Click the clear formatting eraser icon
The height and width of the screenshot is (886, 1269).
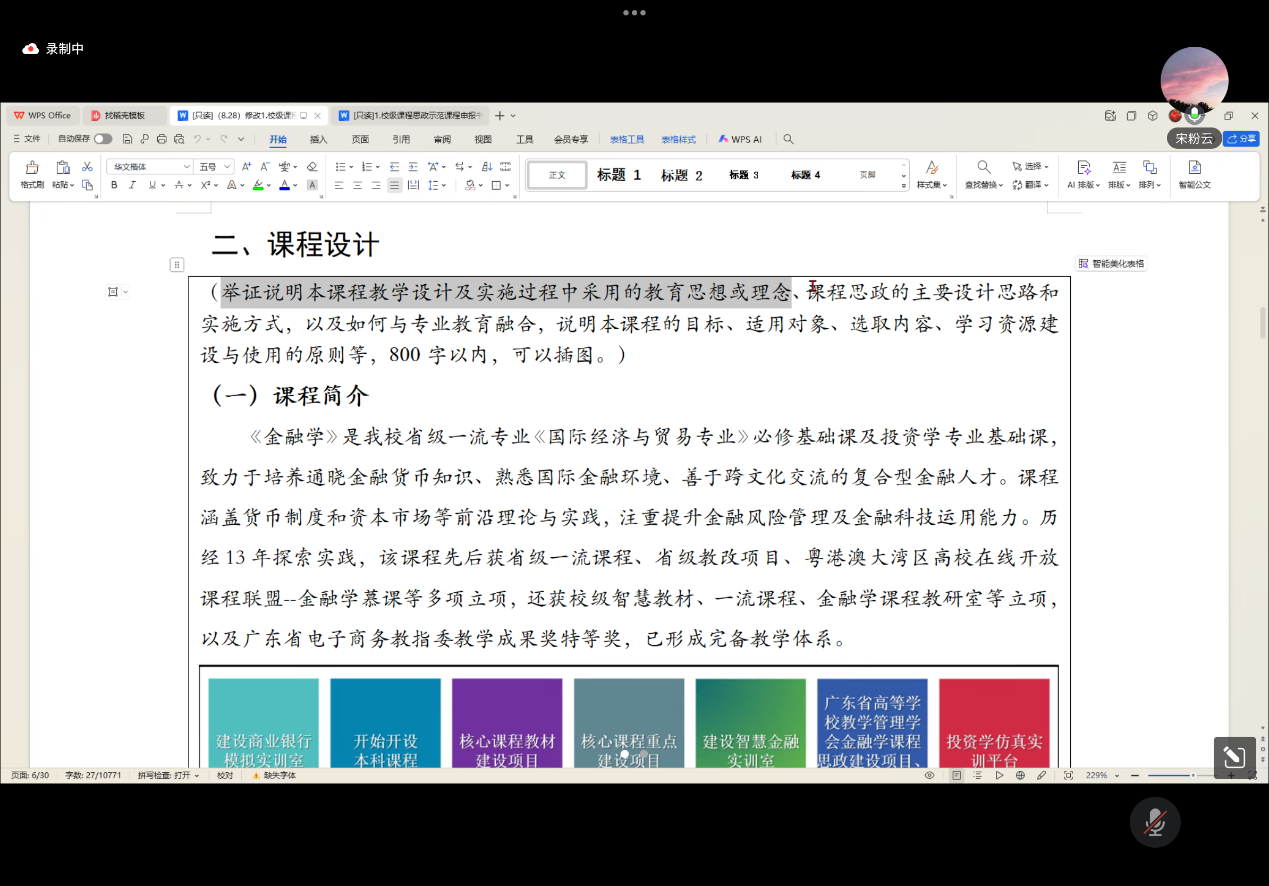coord(312,167)
